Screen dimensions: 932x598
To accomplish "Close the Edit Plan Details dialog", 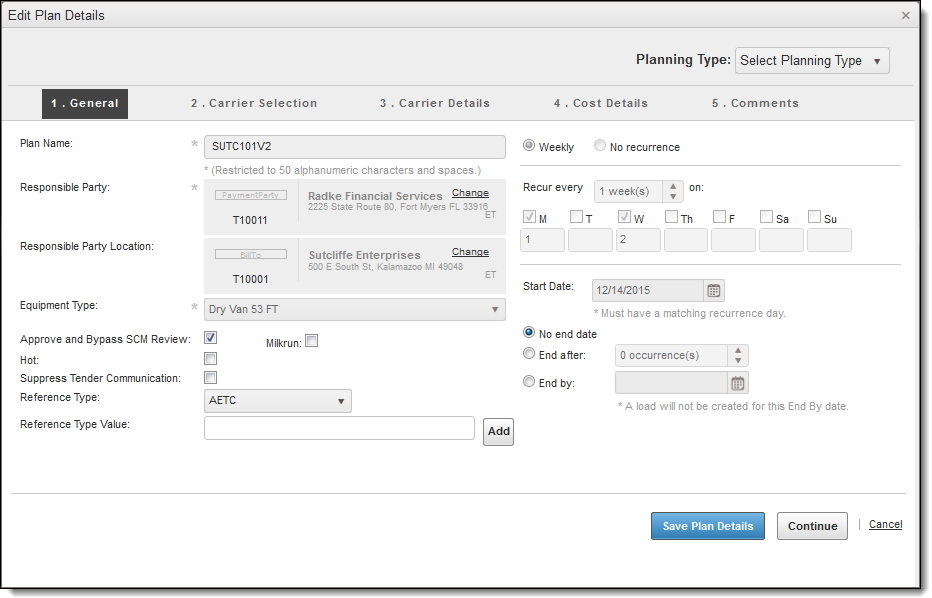I will [906, 16].
